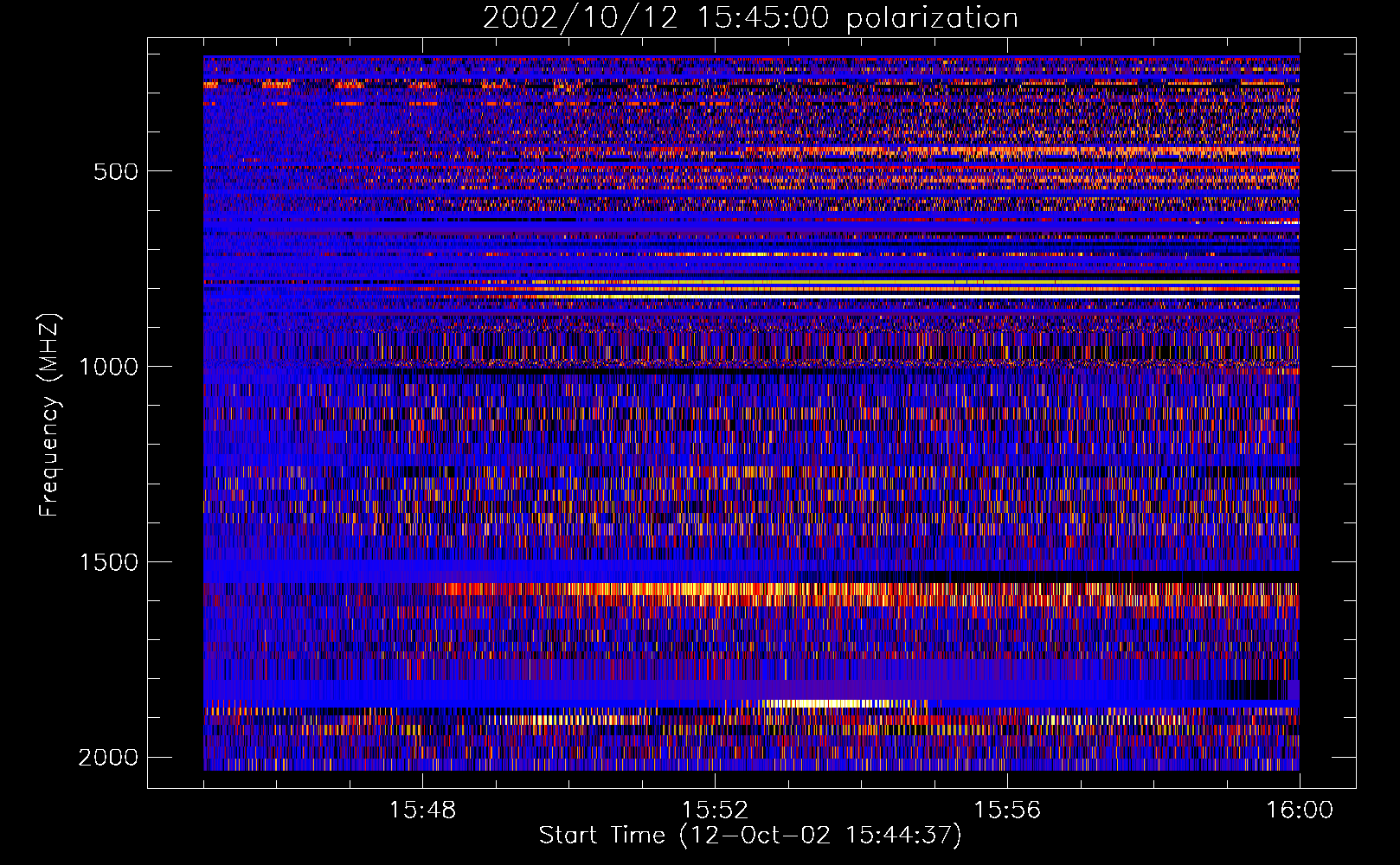Viewport: 1400px width, 865px height.
Task: Click the plot title '2002/10/12 15:45:00 polarization'
Action: click(x=750, y=18)
